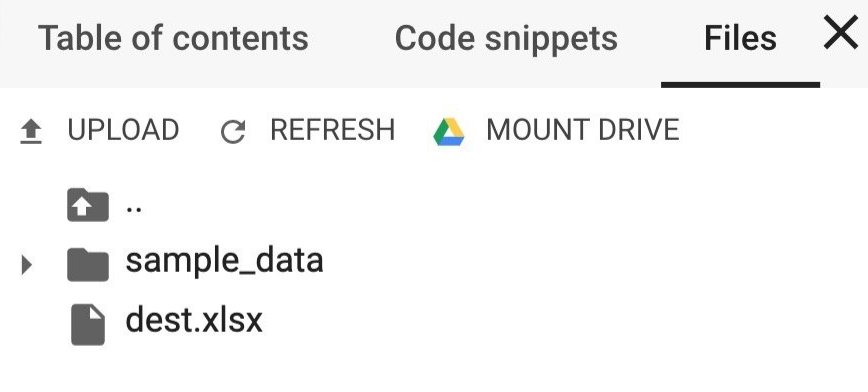868x392 pixels.
Task: Click the Google Drive triangle icon
Action: tap(448, 132)
